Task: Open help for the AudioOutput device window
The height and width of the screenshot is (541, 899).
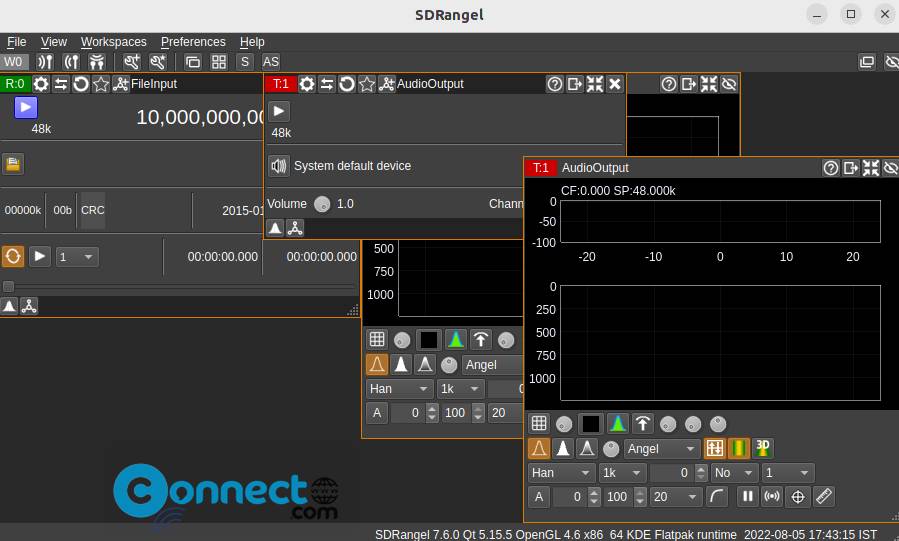Action: click(554, 84)
